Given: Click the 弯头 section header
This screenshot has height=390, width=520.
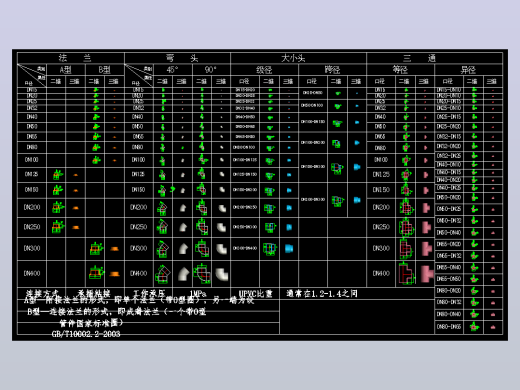Looking at the screenshot, I should point(182,58).
